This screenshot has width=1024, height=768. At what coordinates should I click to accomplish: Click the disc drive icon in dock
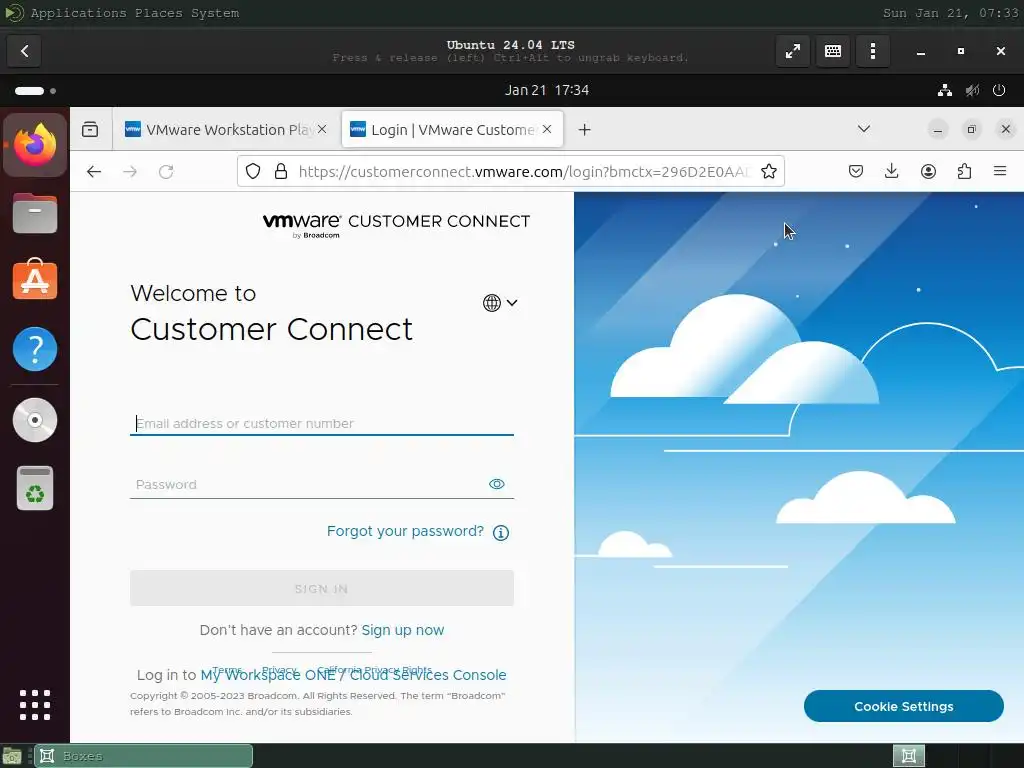[35, 420]
